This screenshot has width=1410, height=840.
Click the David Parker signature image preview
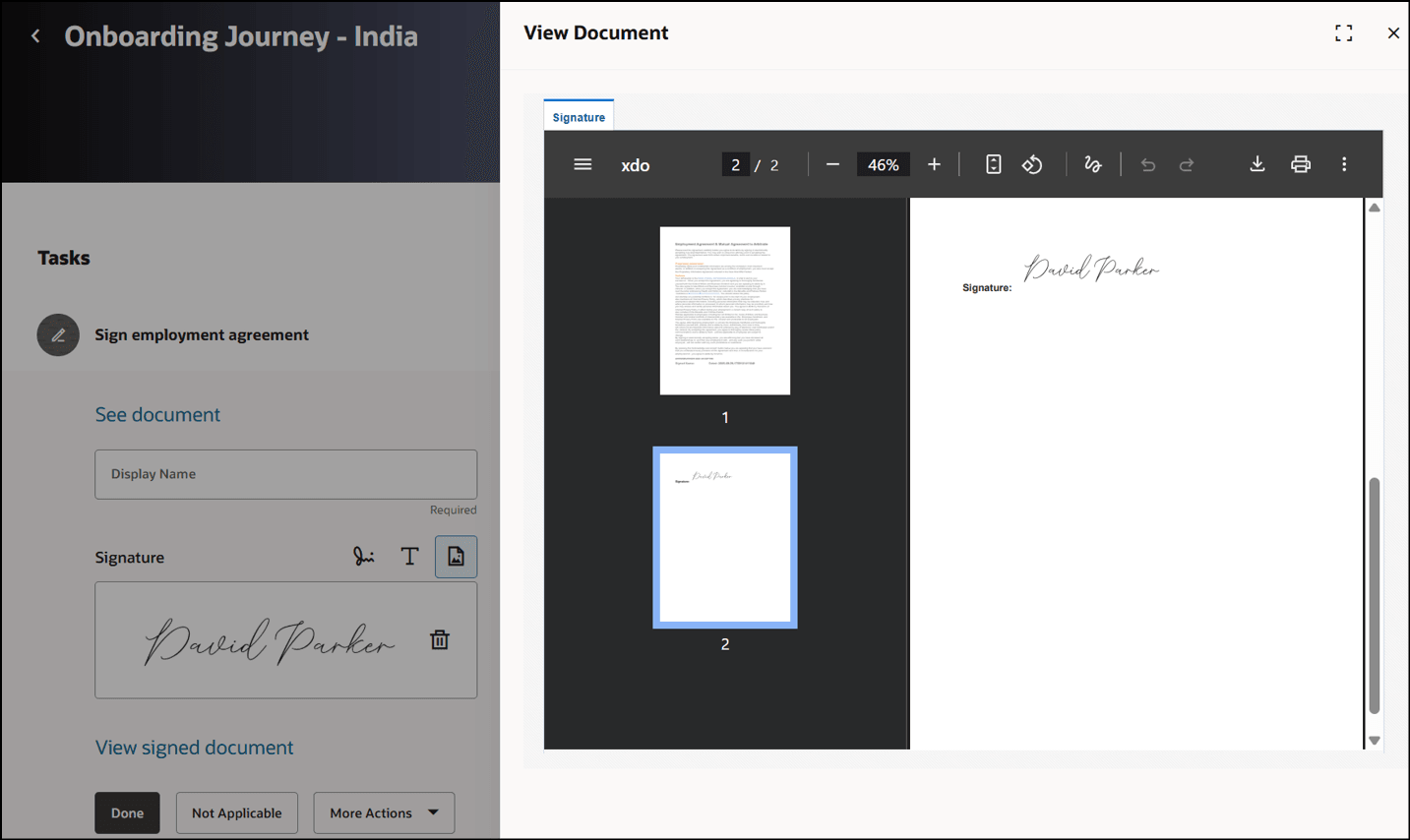coord(270,641)
